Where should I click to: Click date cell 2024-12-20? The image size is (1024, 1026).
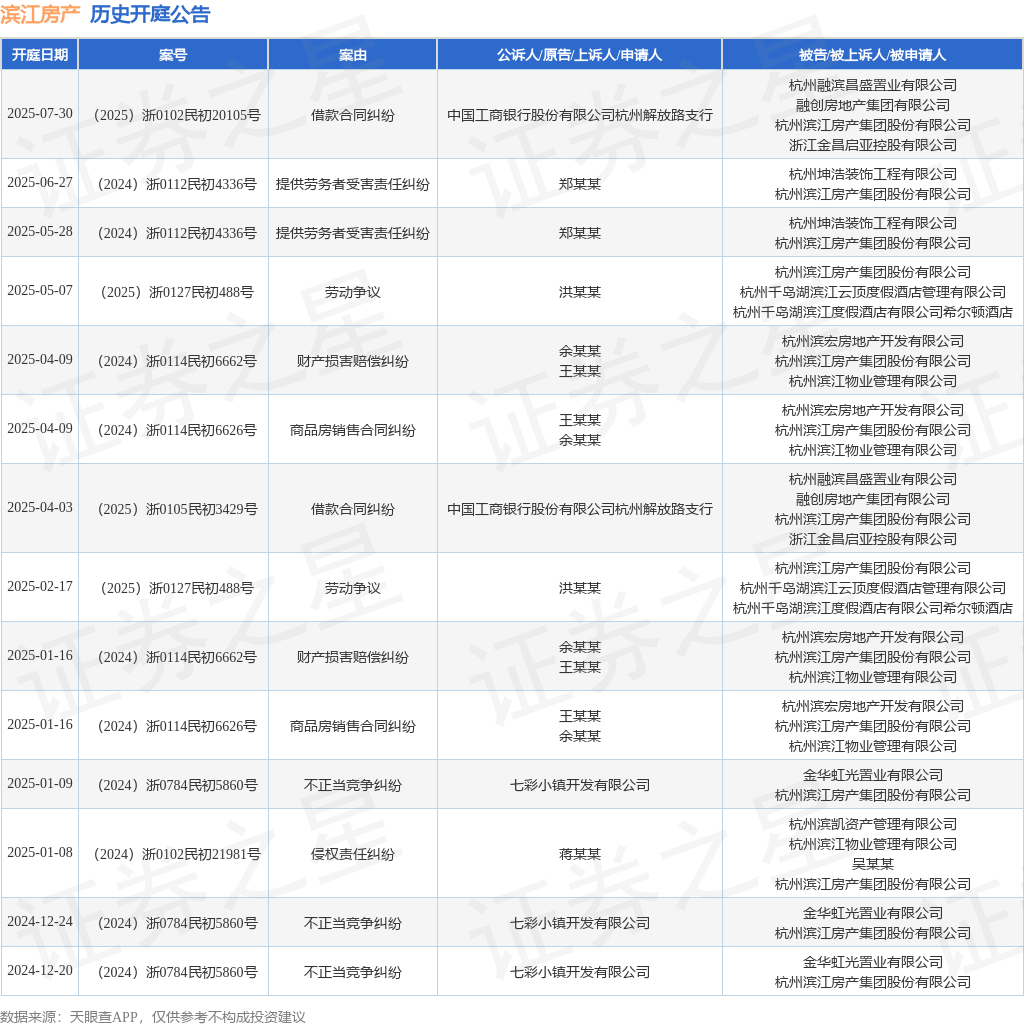(40, 971)
